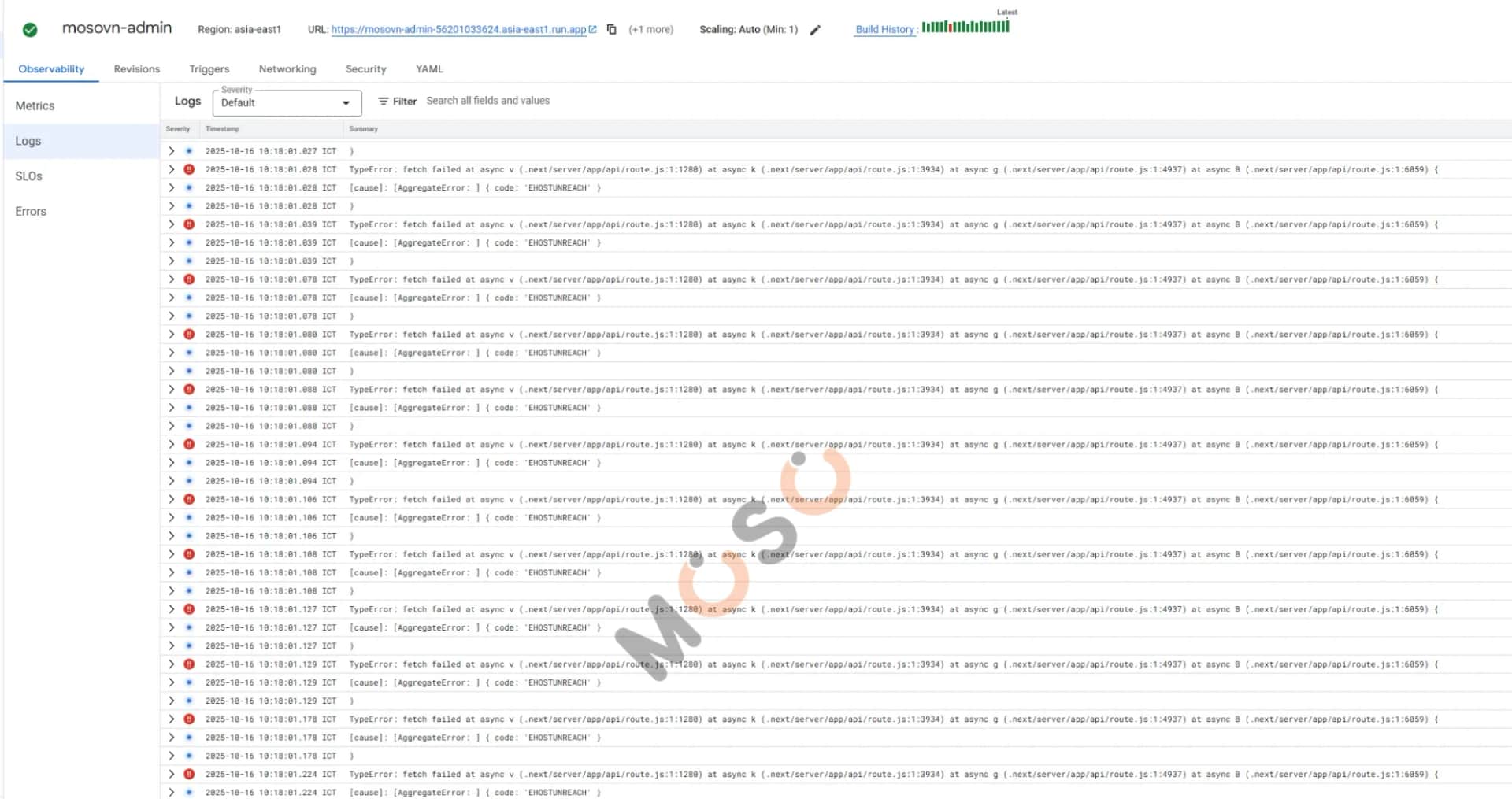Open the external link icon beside the URL

click(592, 29)
